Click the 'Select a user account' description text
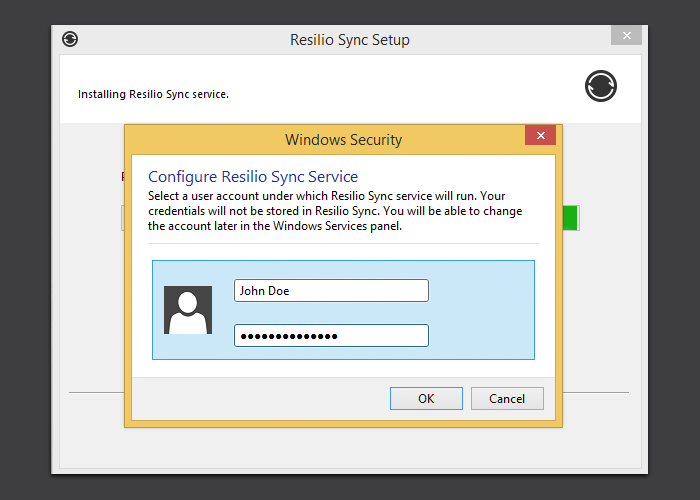The width and height of the screenshot is (700, 500). click(x=335, y=211)
